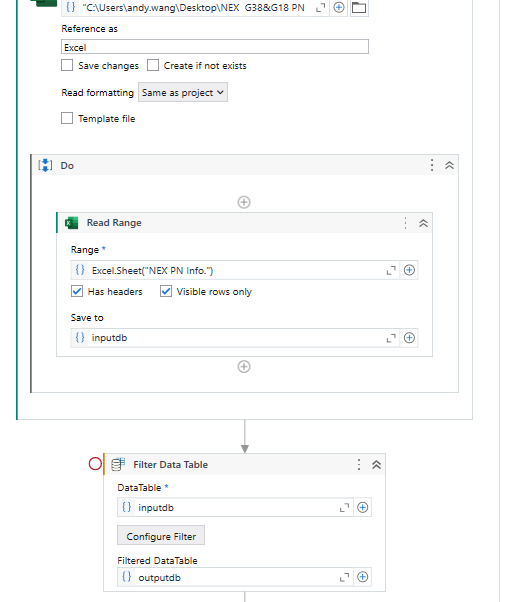This screenshot has height=602, width=514.
Task: Collapse the Read Range activity
Action: (x=423, y=223)
